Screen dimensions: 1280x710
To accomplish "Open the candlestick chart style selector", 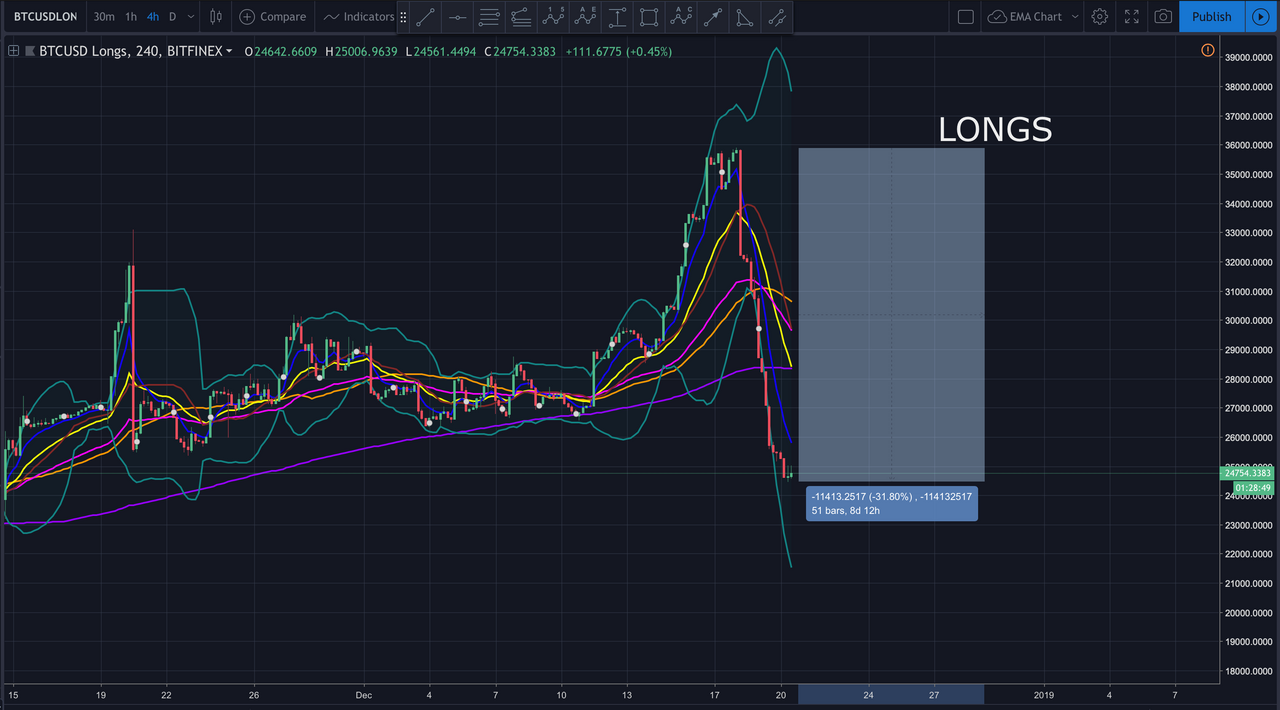I will (215, 16).
